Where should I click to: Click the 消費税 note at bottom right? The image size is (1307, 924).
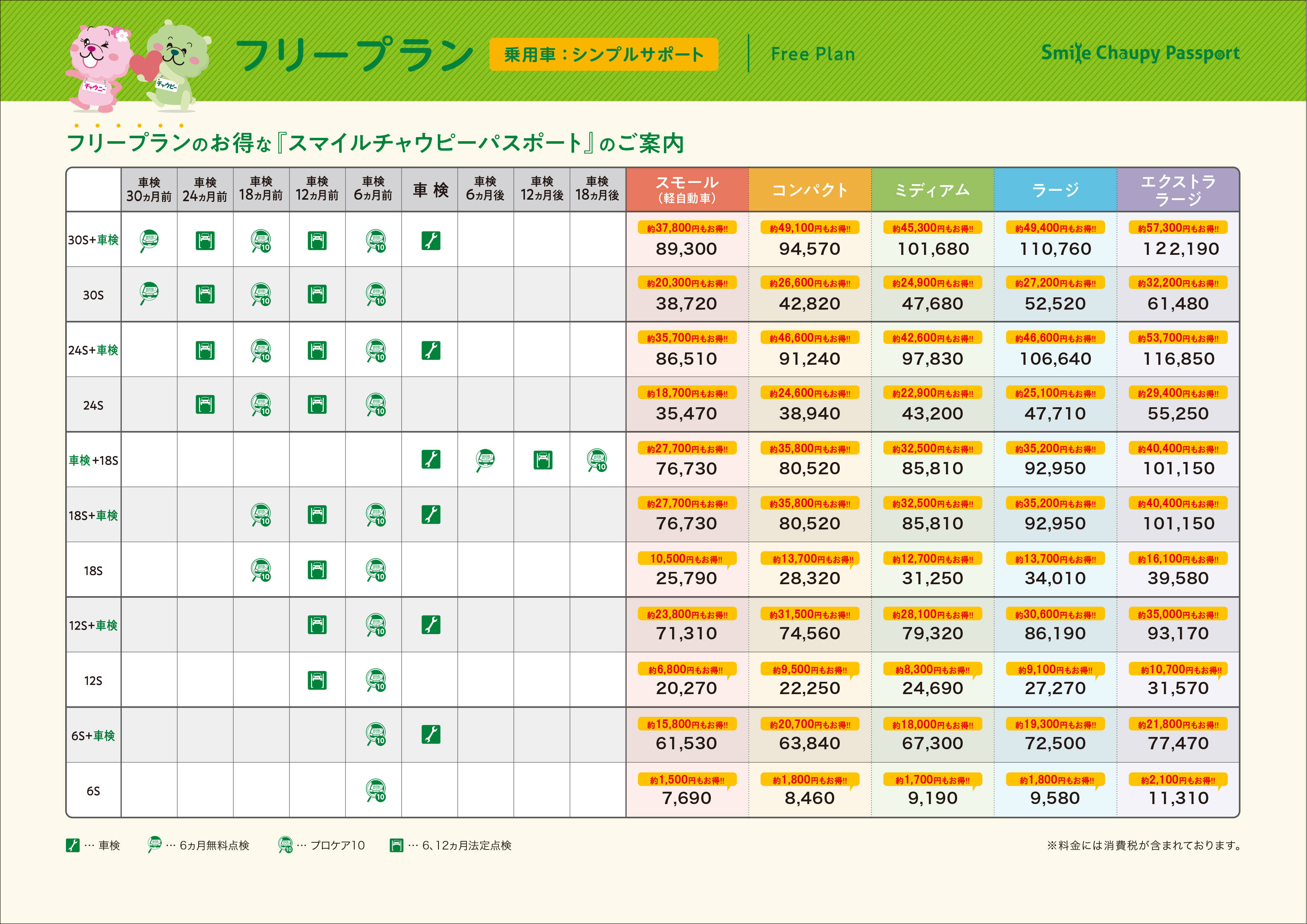[1145, 845]
